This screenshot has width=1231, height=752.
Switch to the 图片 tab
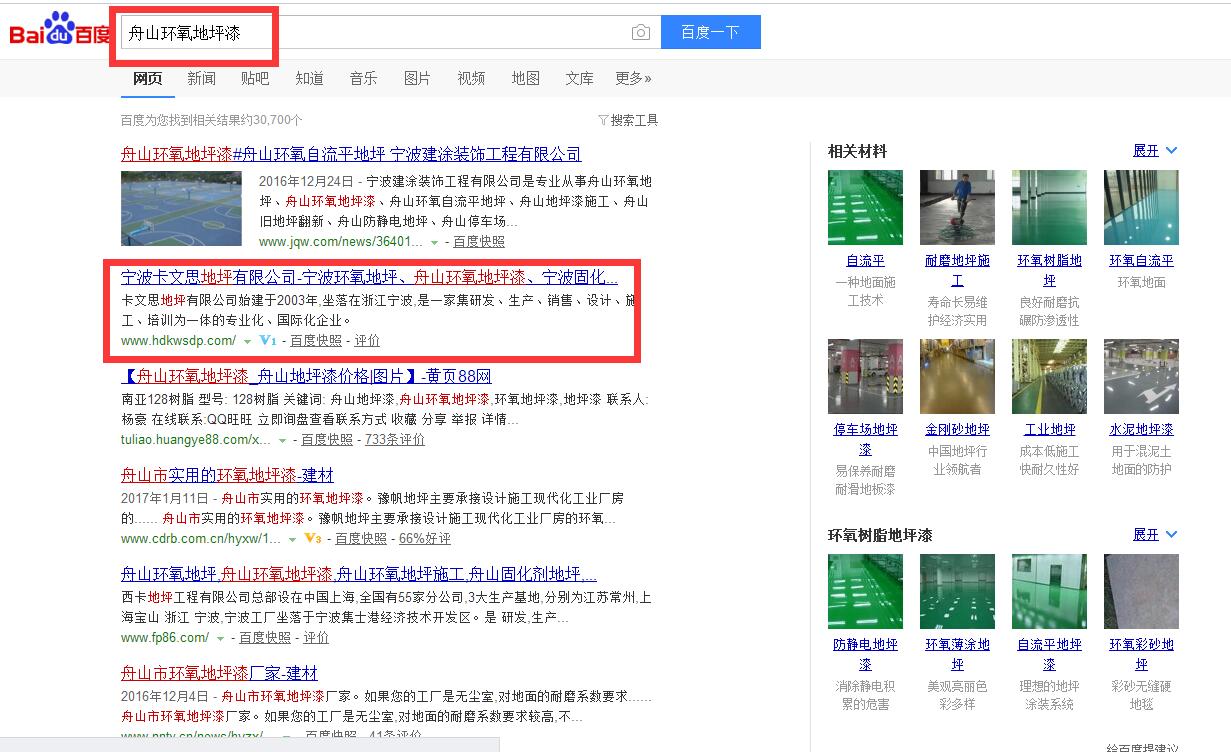(417, 78)
